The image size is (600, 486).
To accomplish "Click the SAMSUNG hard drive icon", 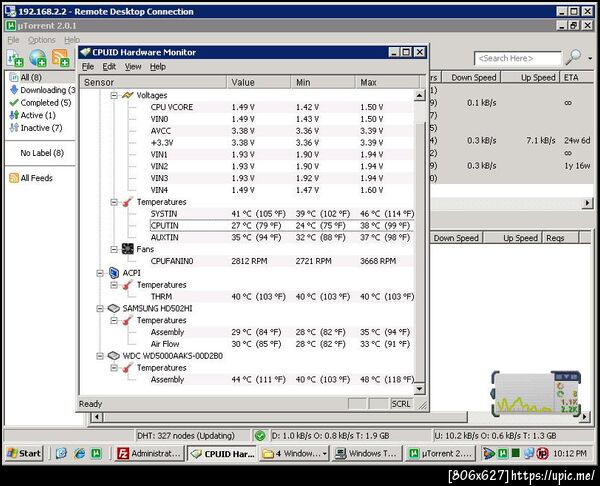I will (114, 308).
